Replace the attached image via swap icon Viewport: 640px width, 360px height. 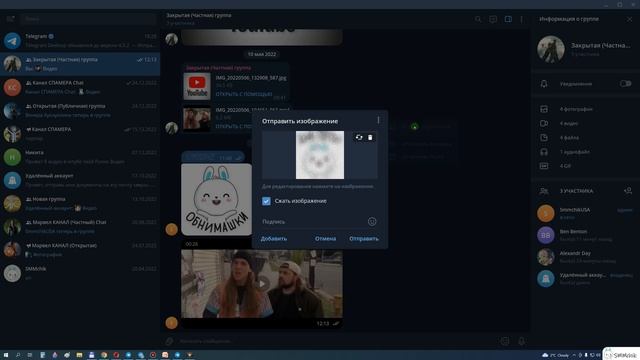click(x=359, y=138)
